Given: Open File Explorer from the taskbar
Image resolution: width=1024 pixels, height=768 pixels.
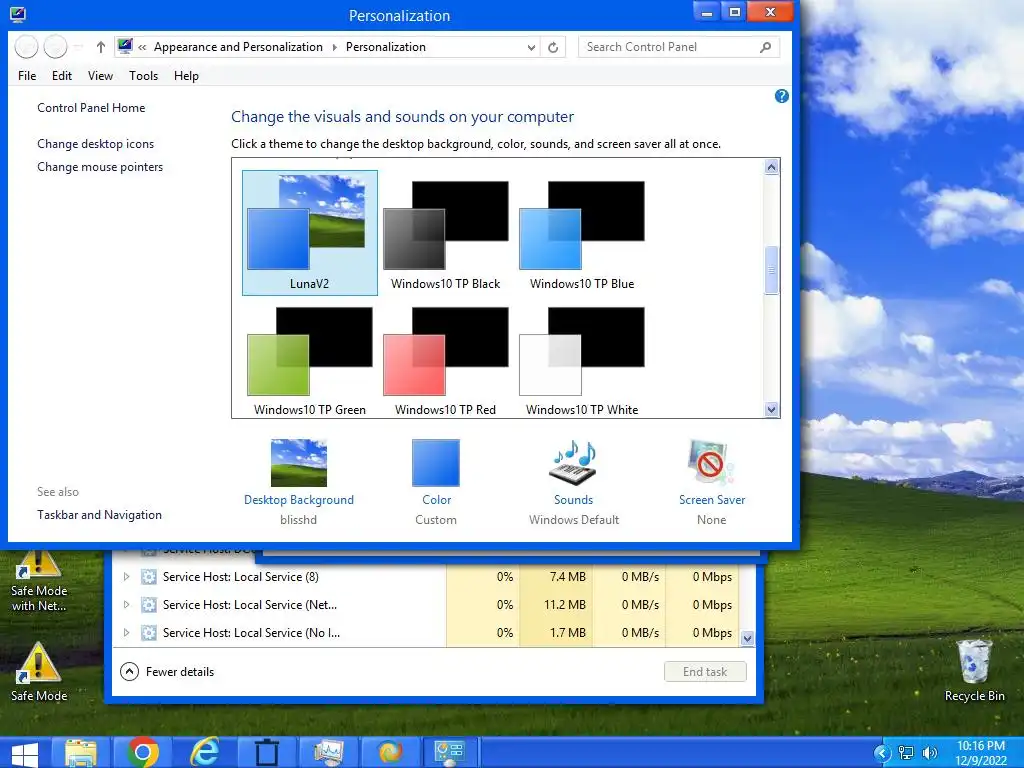Looking at the screenshot, I should [81, 752].
